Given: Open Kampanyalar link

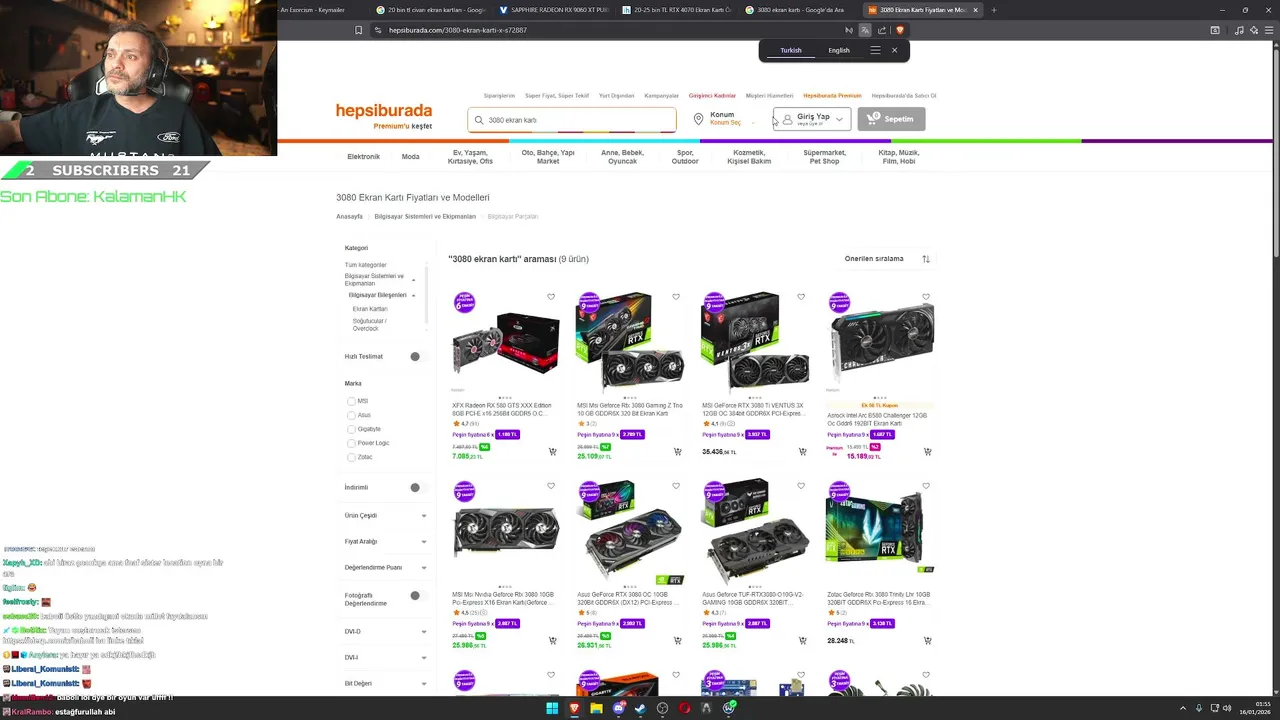Looking at the screenshot, I should coord(661,96).
